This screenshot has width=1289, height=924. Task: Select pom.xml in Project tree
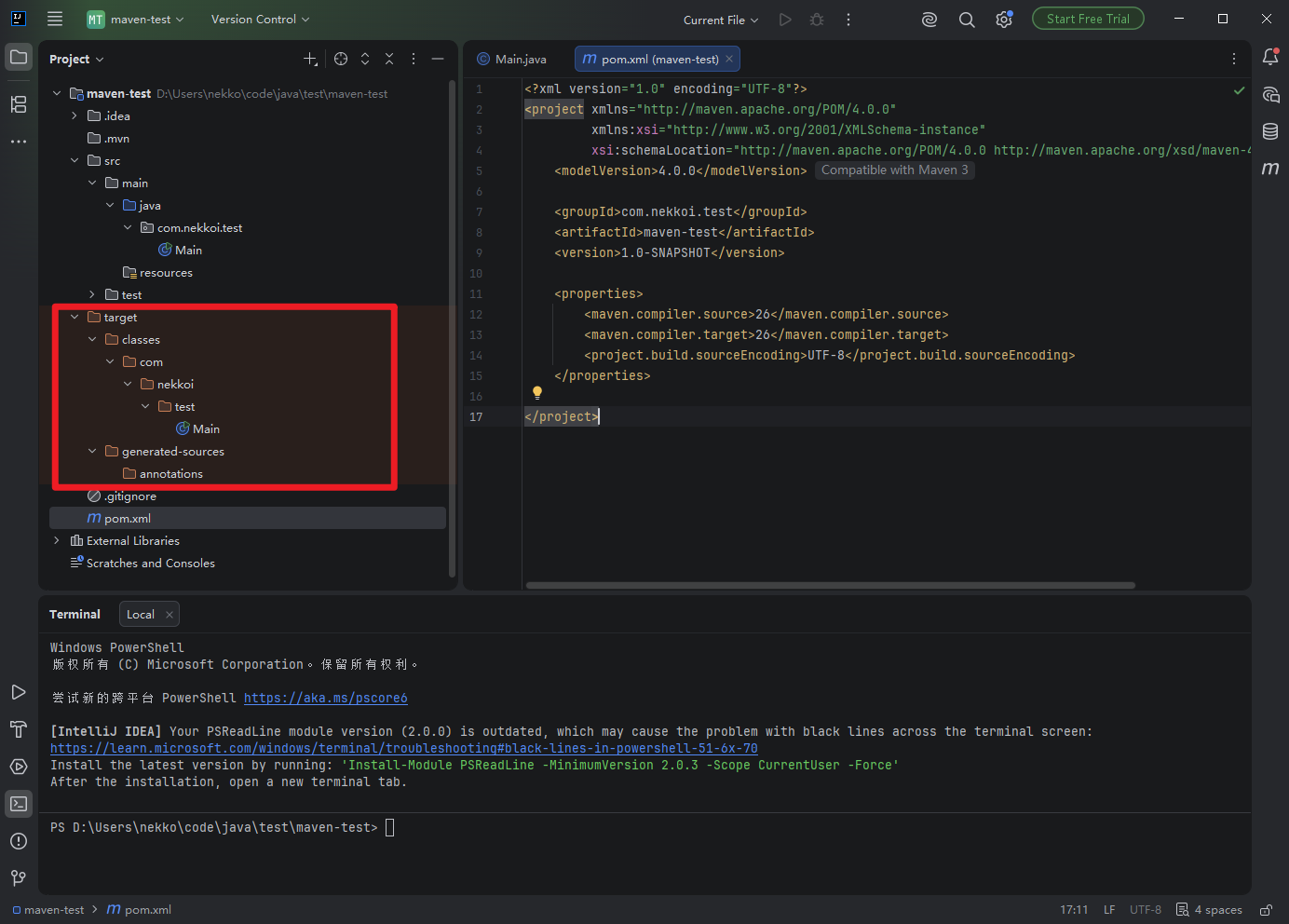(247, 518)
